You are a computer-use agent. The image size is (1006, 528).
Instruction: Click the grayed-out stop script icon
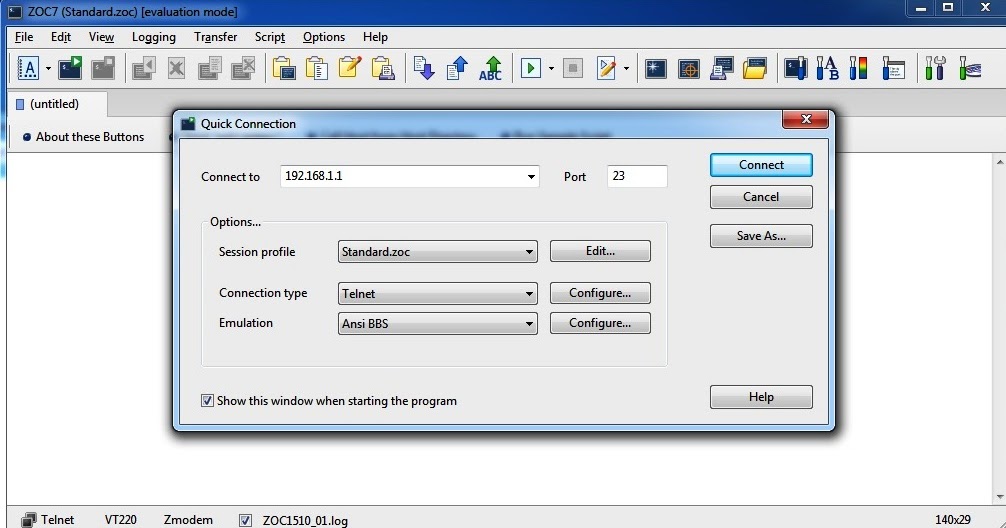pos(573,68)
